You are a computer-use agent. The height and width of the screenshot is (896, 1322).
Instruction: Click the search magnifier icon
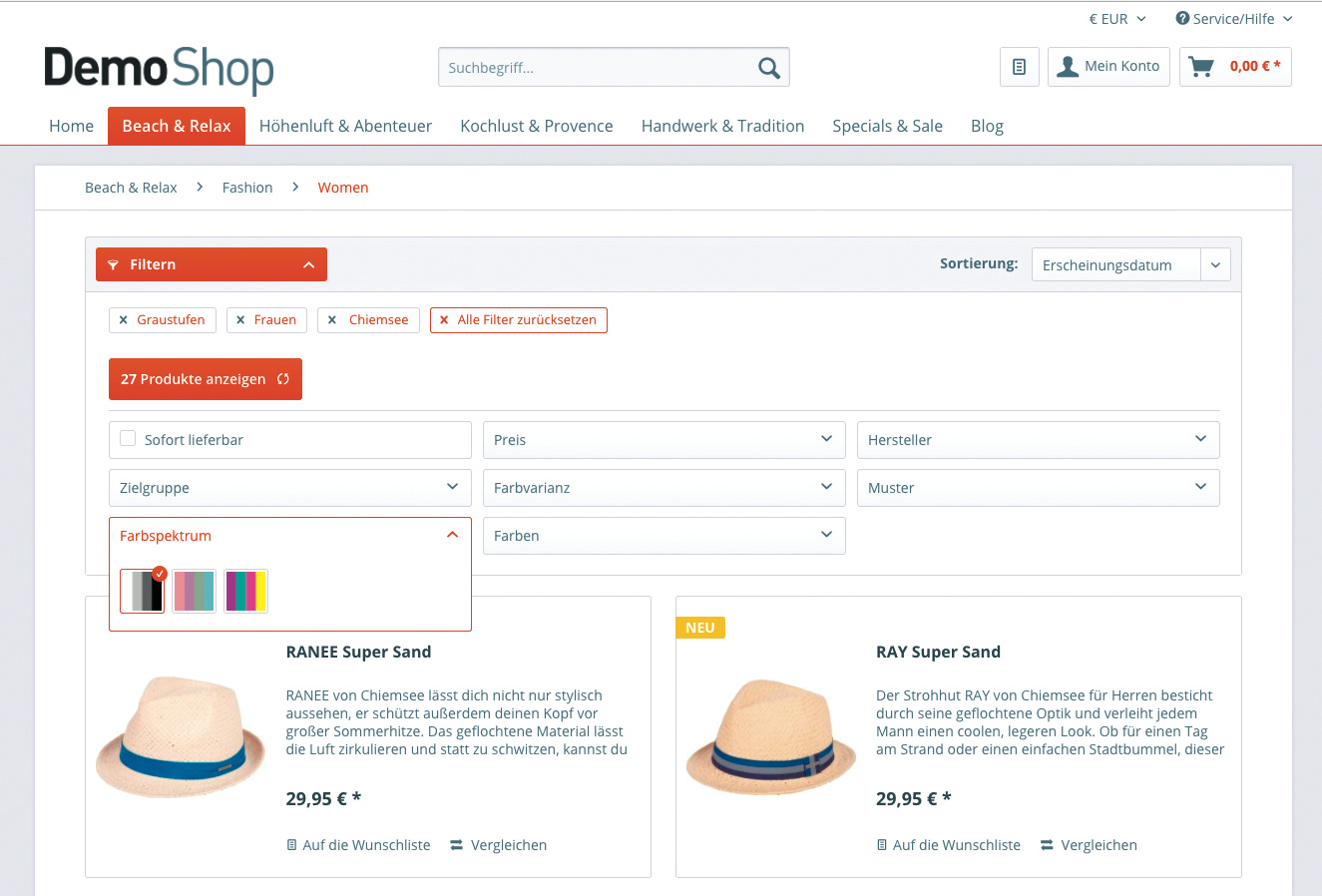(x=768, y=68)
